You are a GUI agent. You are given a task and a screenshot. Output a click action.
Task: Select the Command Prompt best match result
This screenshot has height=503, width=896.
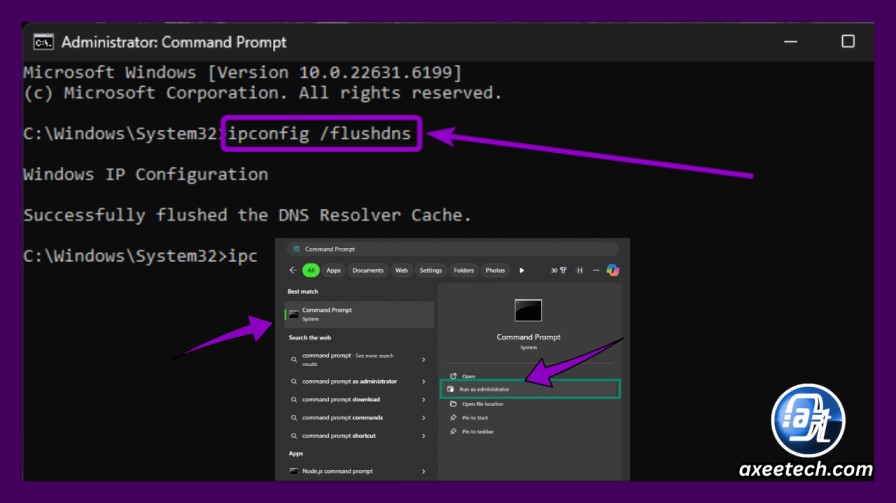pos(359,314)
